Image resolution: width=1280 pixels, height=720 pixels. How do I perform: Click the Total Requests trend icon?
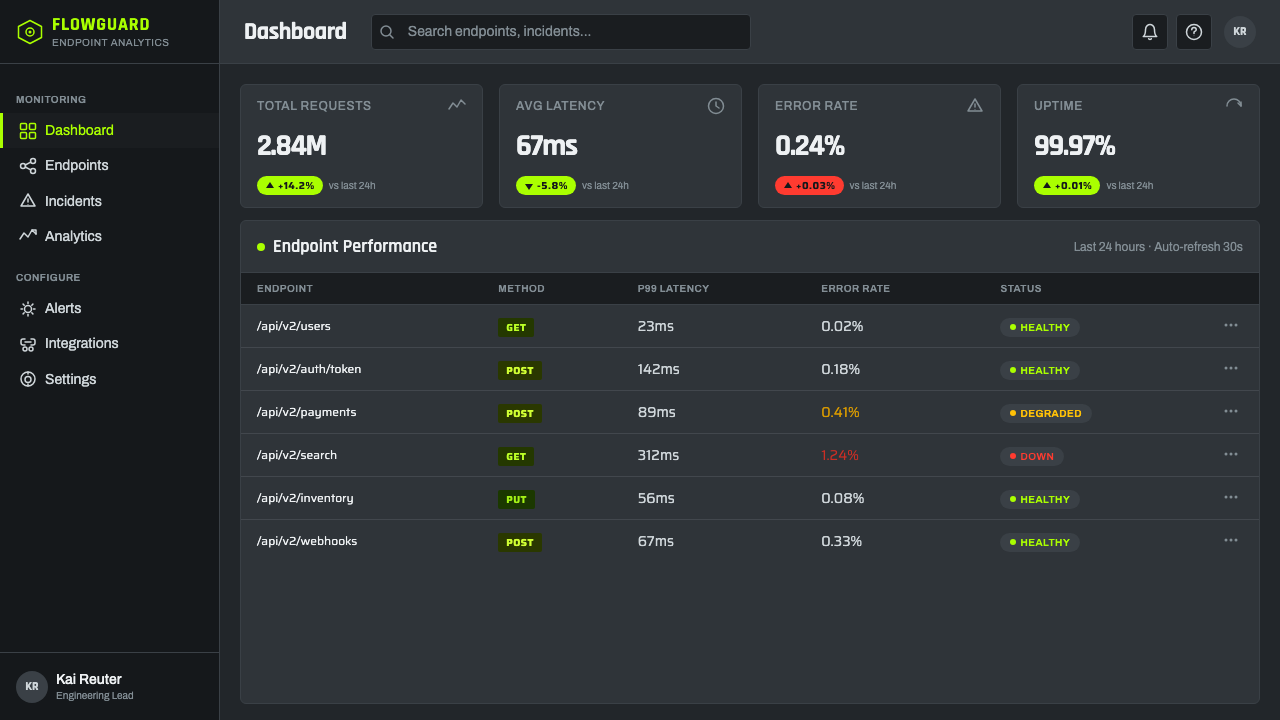point(457,105)
